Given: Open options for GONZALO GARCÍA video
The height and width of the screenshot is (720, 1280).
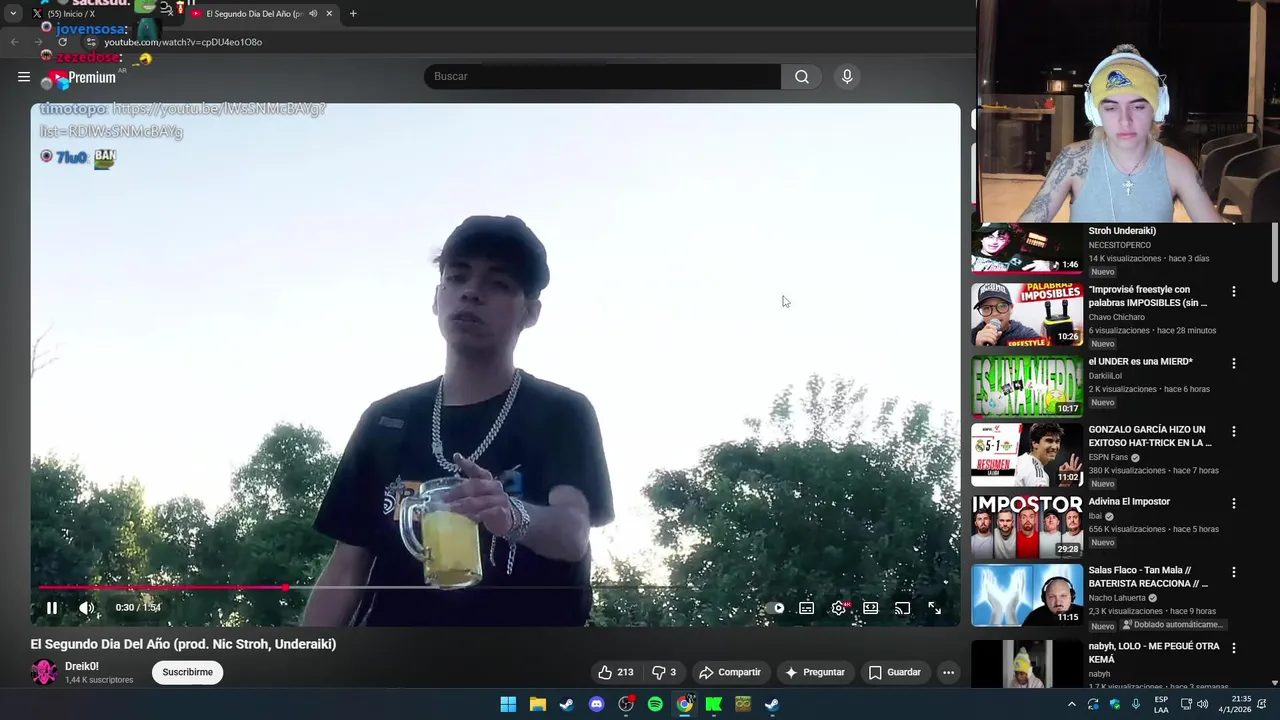Looking at the screenshot, I should point(1233,431).
